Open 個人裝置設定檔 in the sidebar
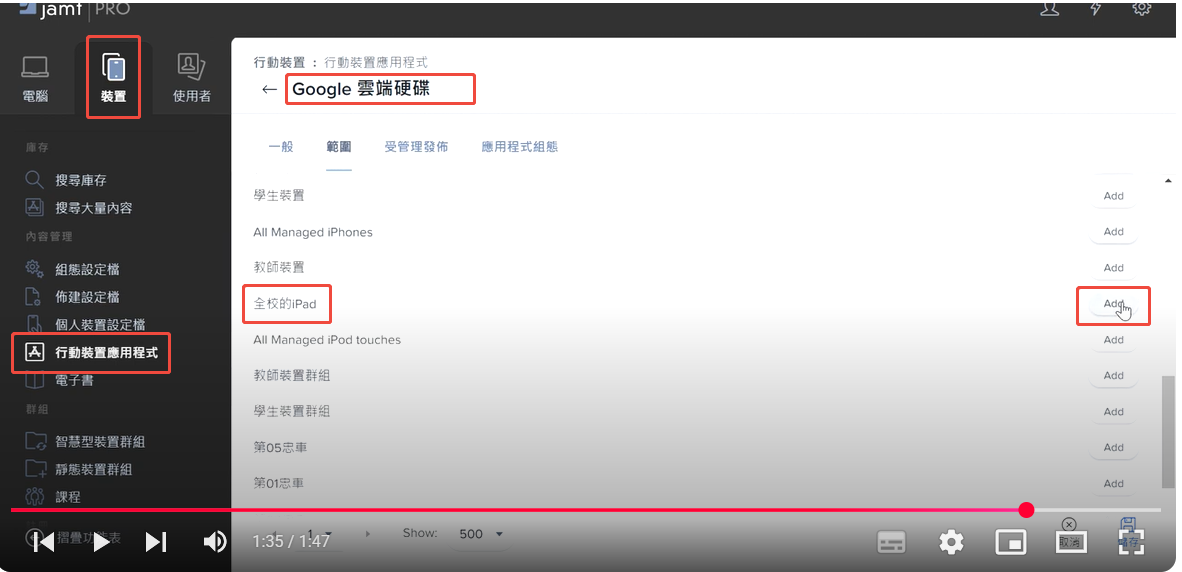Image resolution: width=1182 pixels, height=572 pixels. (x=85, y=325)
